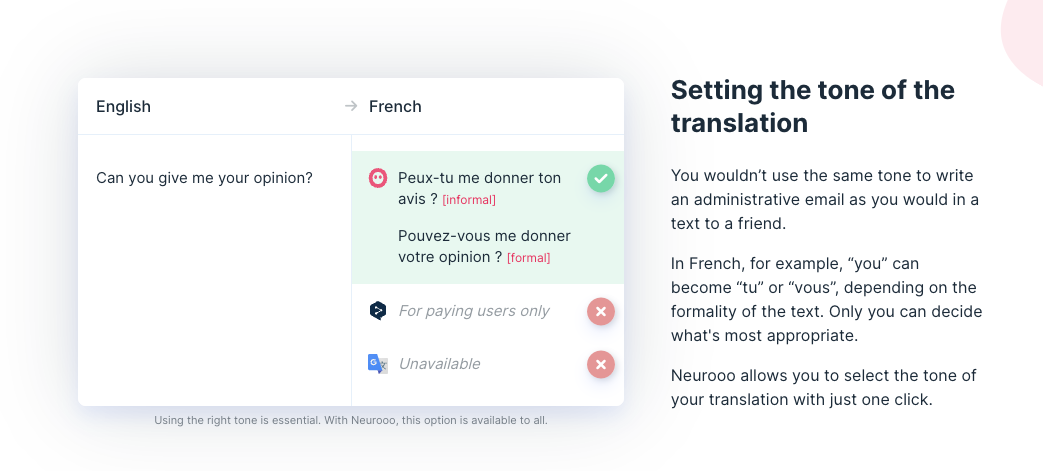Click the green checkmark icon

[x=600, y=179]
